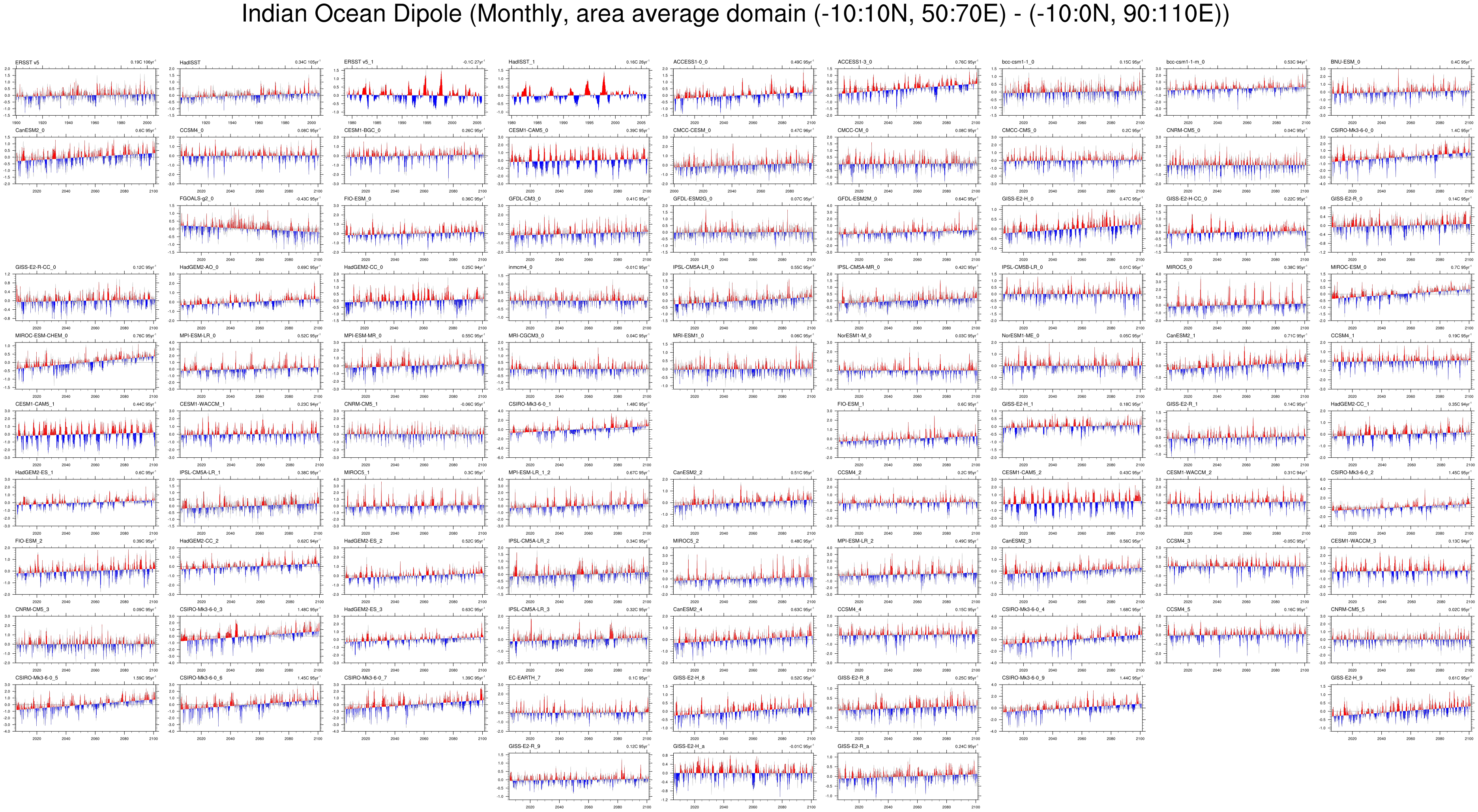Click the Indian Ocean Dipole title text

pos(735,14)
